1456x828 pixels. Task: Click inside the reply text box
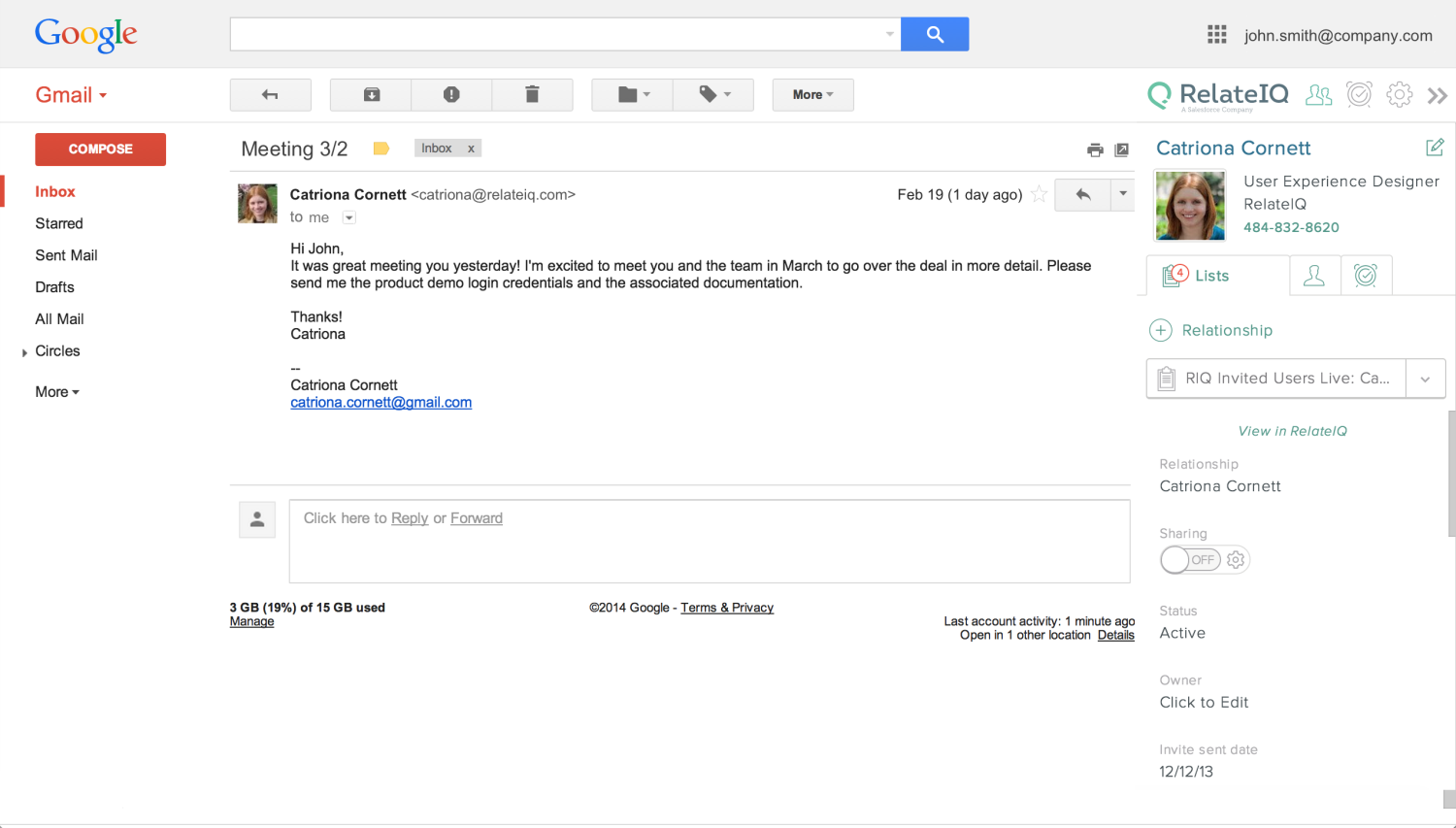pos(710,542)
